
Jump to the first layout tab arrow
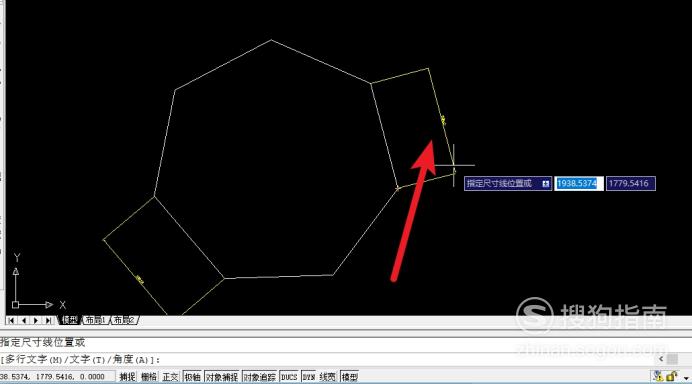(x=11, y=320)
